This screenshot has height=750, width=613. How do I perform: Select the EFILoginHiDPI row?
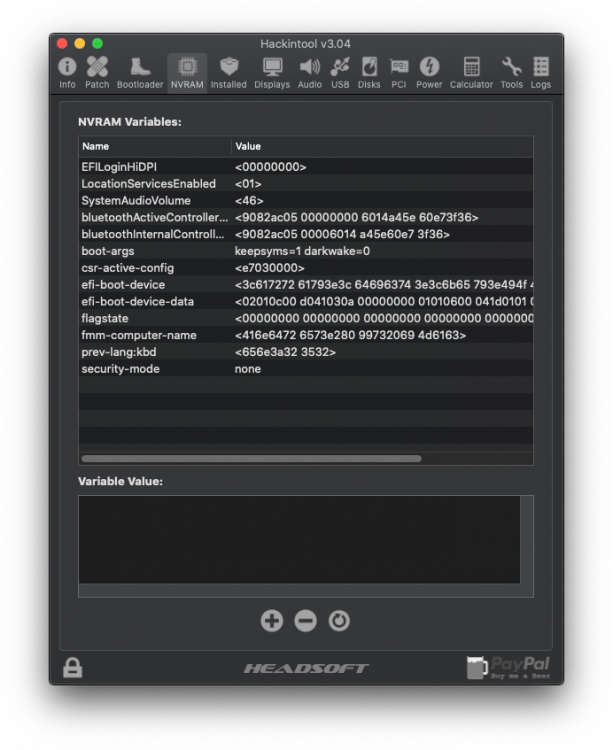[306, 167]
